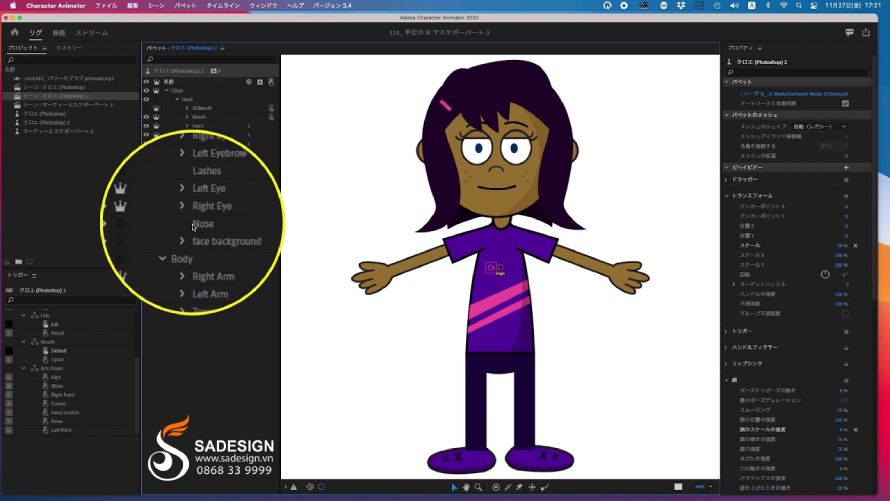Switch to the ストリーム workspace tab

91,33
